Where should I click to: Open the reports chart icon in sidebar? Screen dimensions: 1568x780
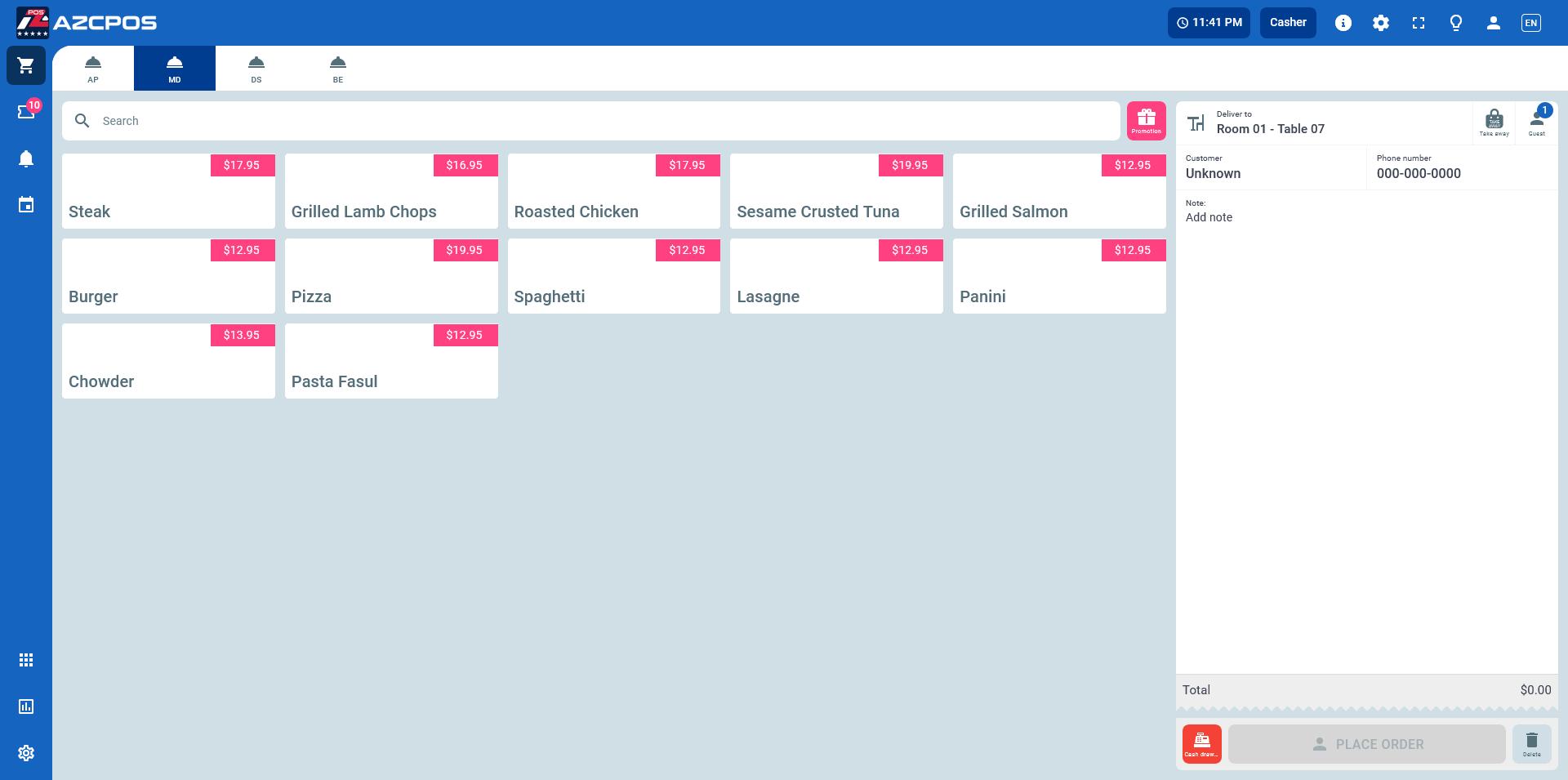(x=26, y=706)
